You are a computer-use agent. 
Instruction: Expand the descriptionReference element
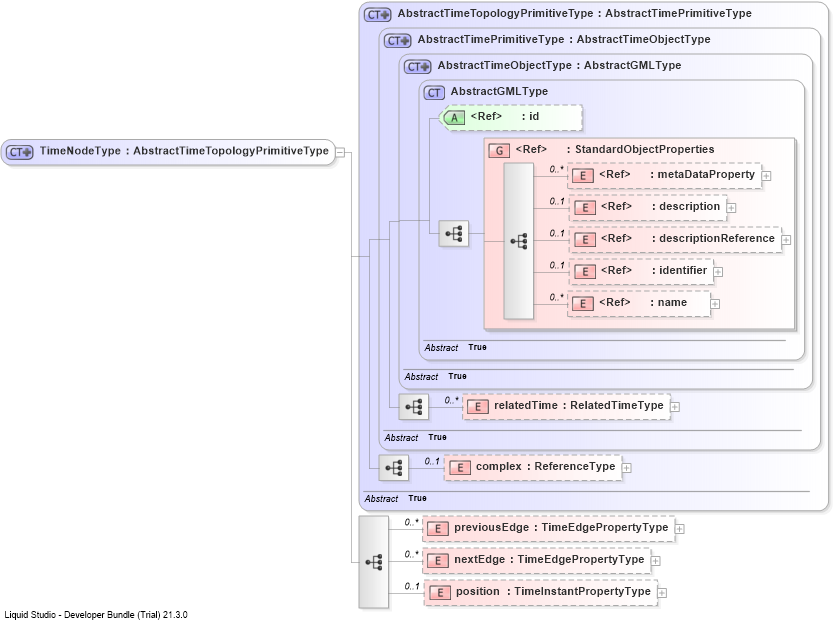pos(786,240)
